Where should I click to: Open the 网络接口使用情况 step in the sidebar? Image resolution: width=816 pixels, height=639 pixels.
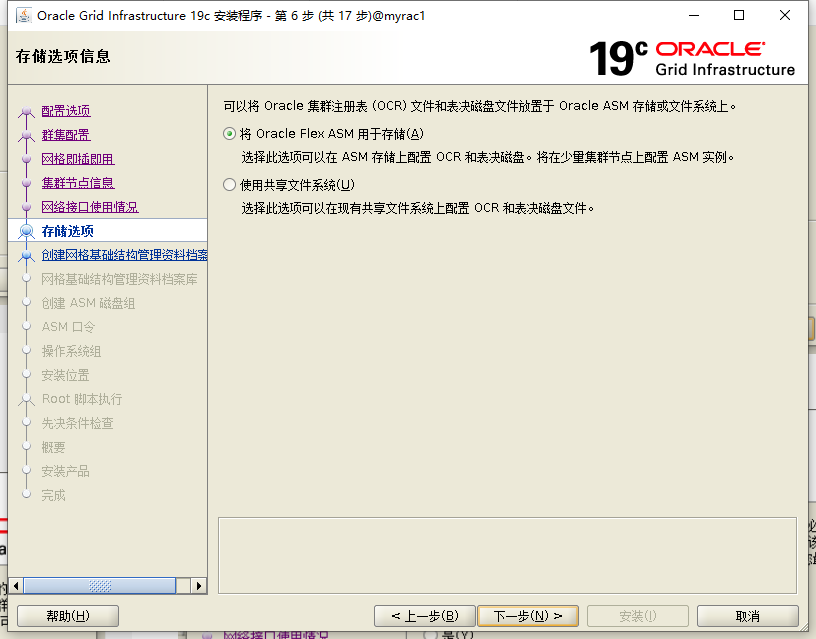90,207
